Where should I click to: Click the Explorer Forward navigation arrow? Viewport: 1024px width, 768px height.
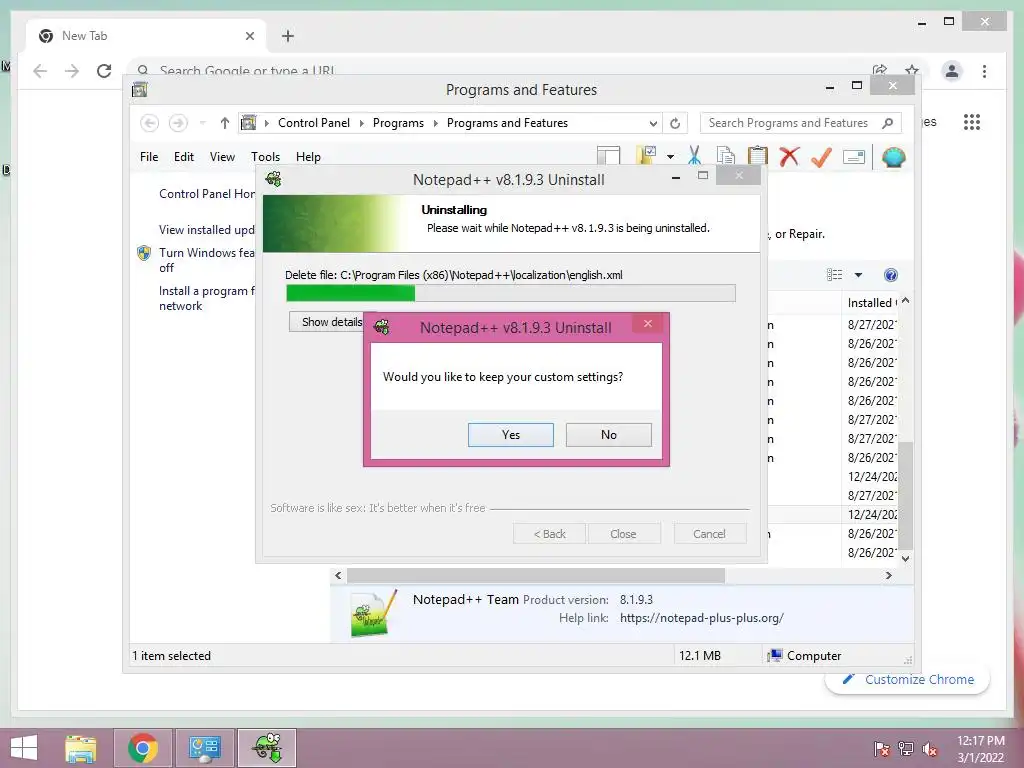pos(178,123)
